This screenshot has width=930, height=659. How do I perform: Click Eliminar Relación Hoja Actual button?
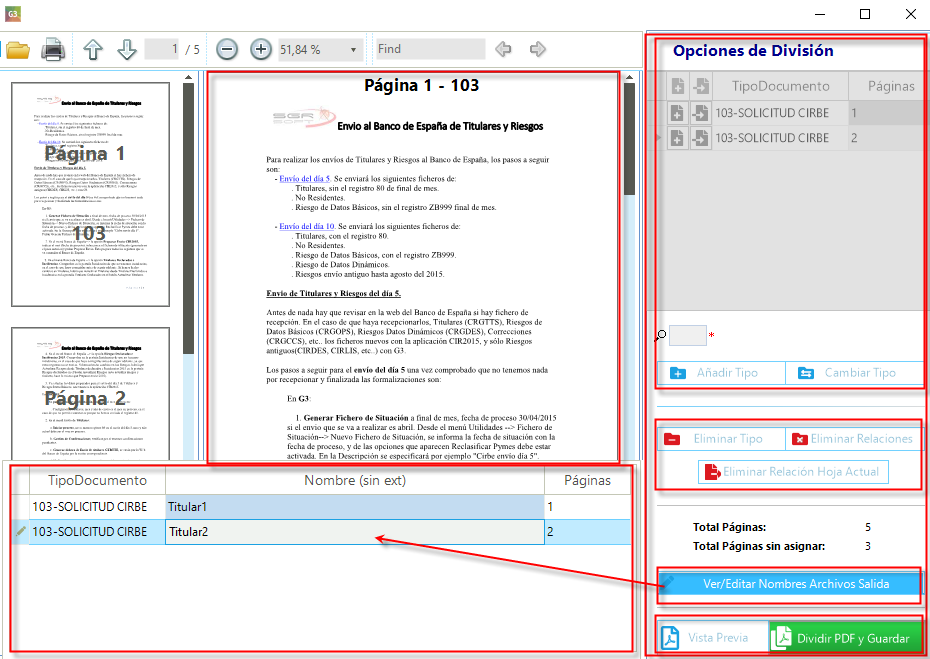click(793, 472)
